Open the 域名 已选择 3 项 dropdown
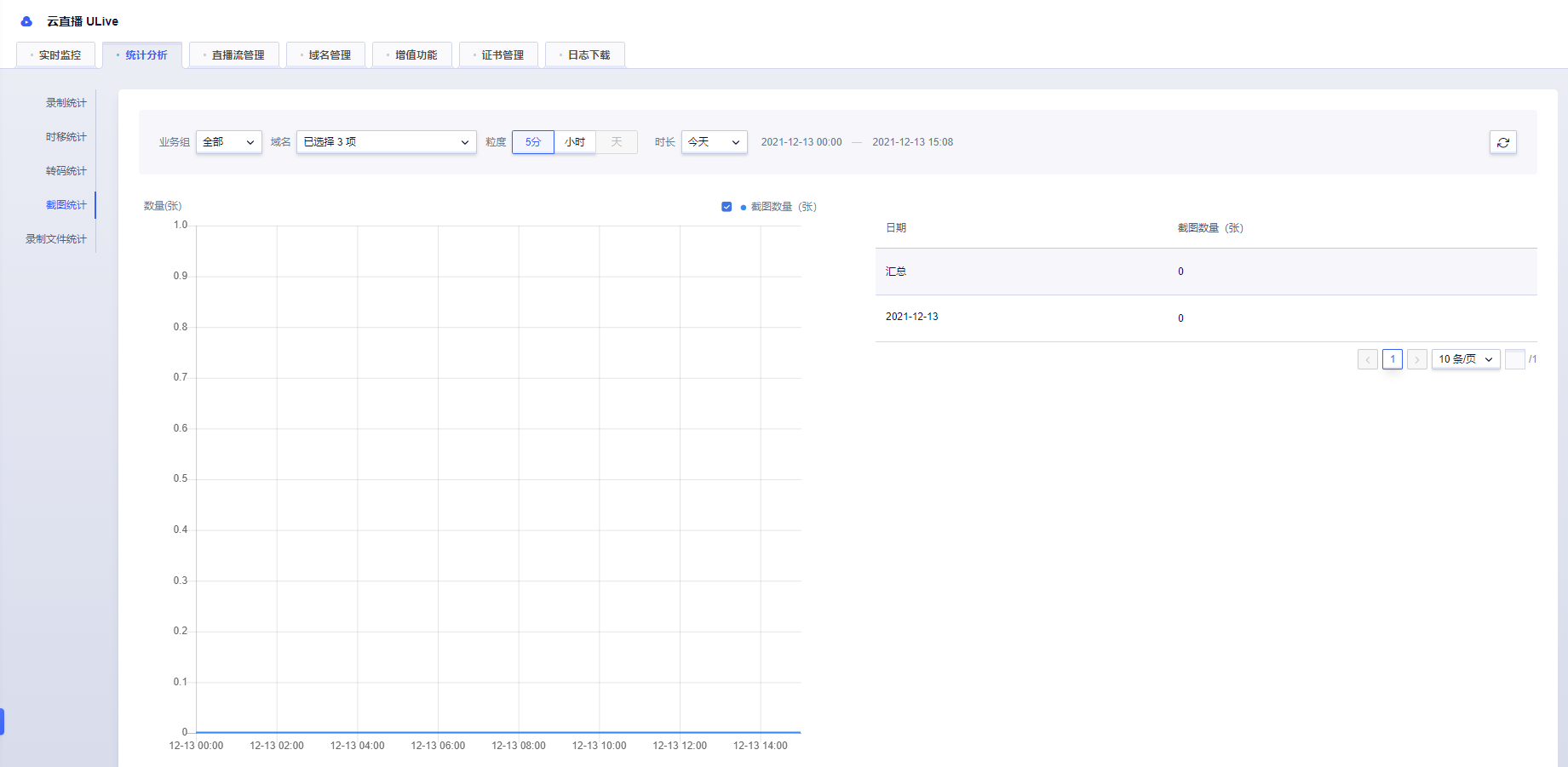The width and height of the screenshot is (1568, 767). (387, 142)
